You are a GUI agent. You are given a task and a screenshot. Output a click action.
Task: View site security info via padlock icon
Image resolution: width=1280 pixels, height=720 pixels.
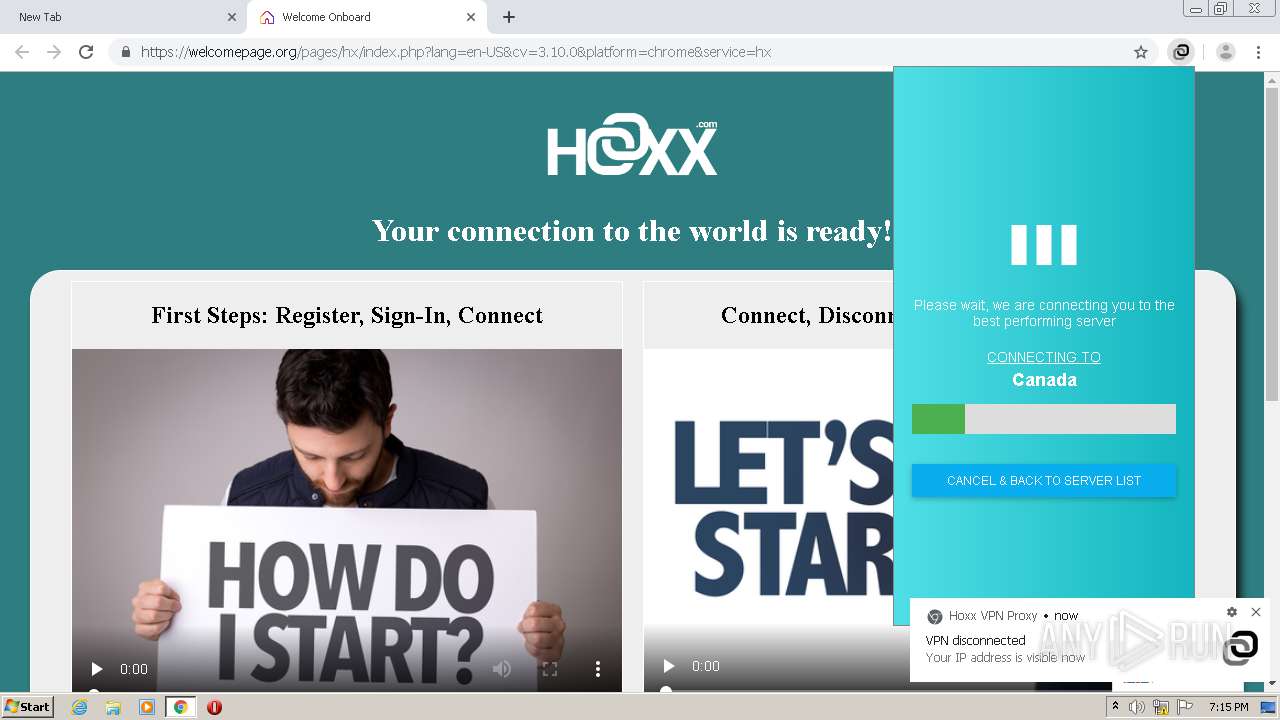[125, 52]
